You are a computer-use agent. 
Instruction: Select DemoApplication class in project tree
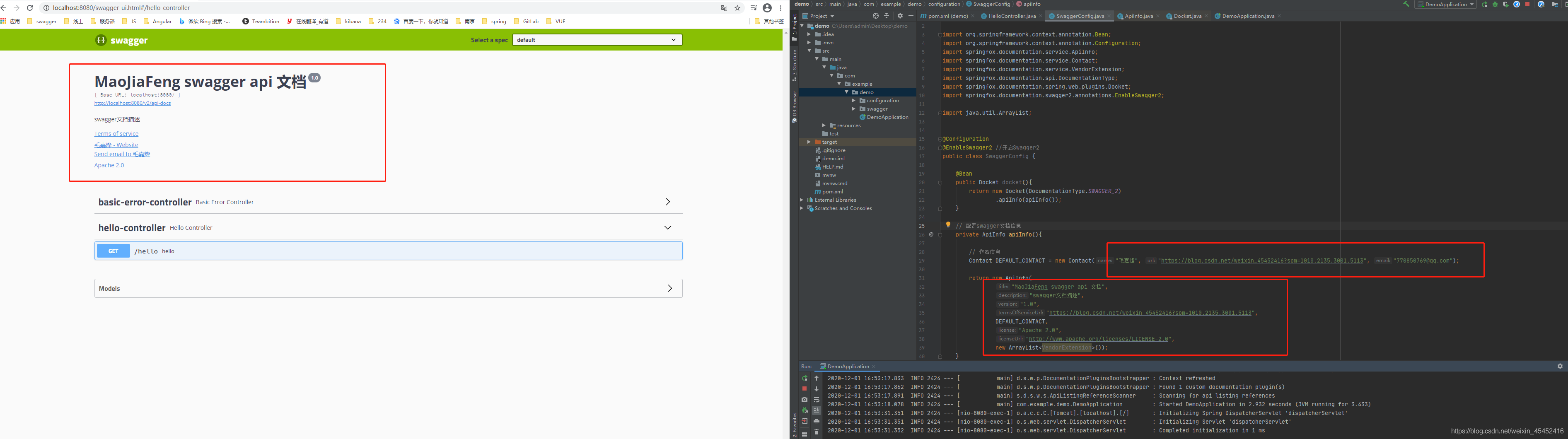(x=884, y=117)
